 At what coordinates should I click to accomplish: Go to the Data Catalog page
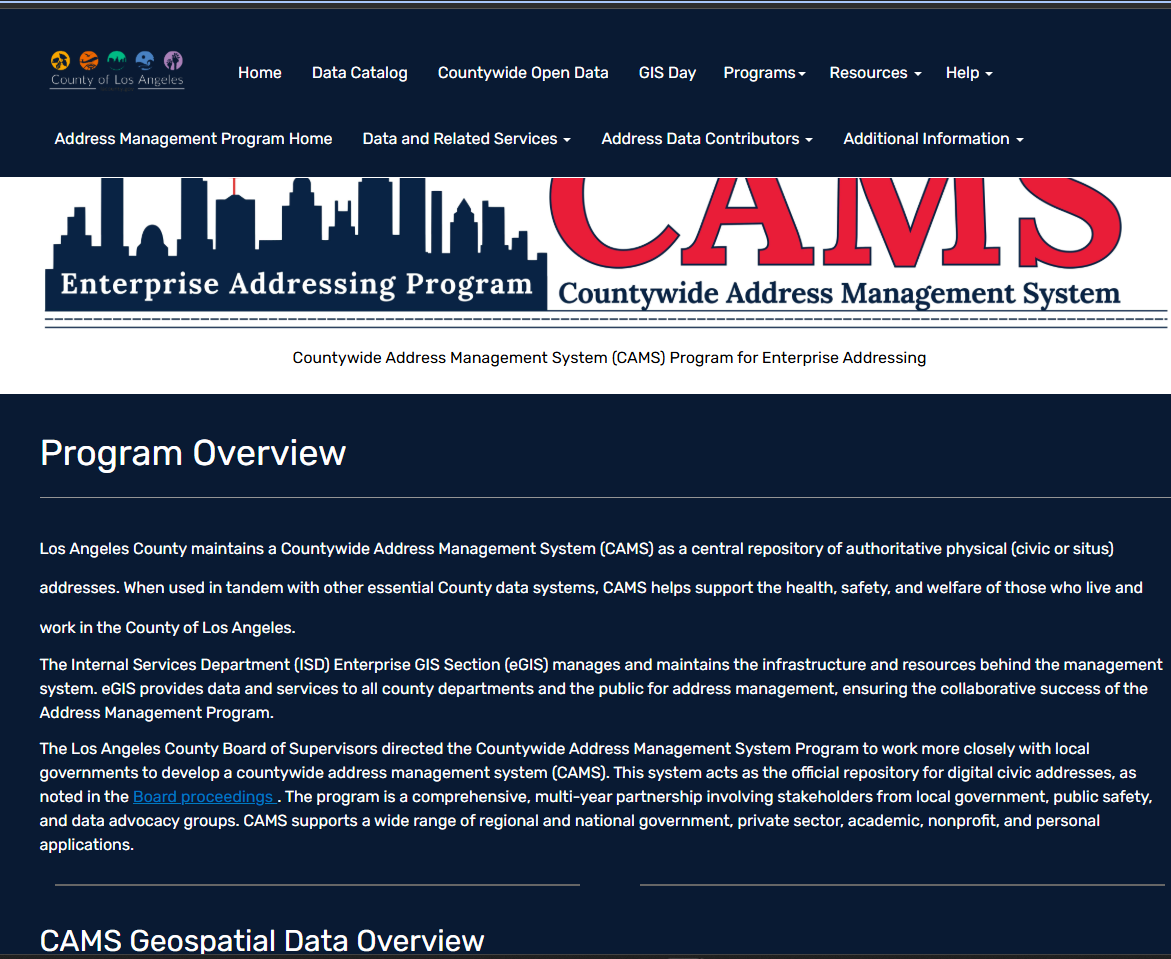(x=359, y=73)
